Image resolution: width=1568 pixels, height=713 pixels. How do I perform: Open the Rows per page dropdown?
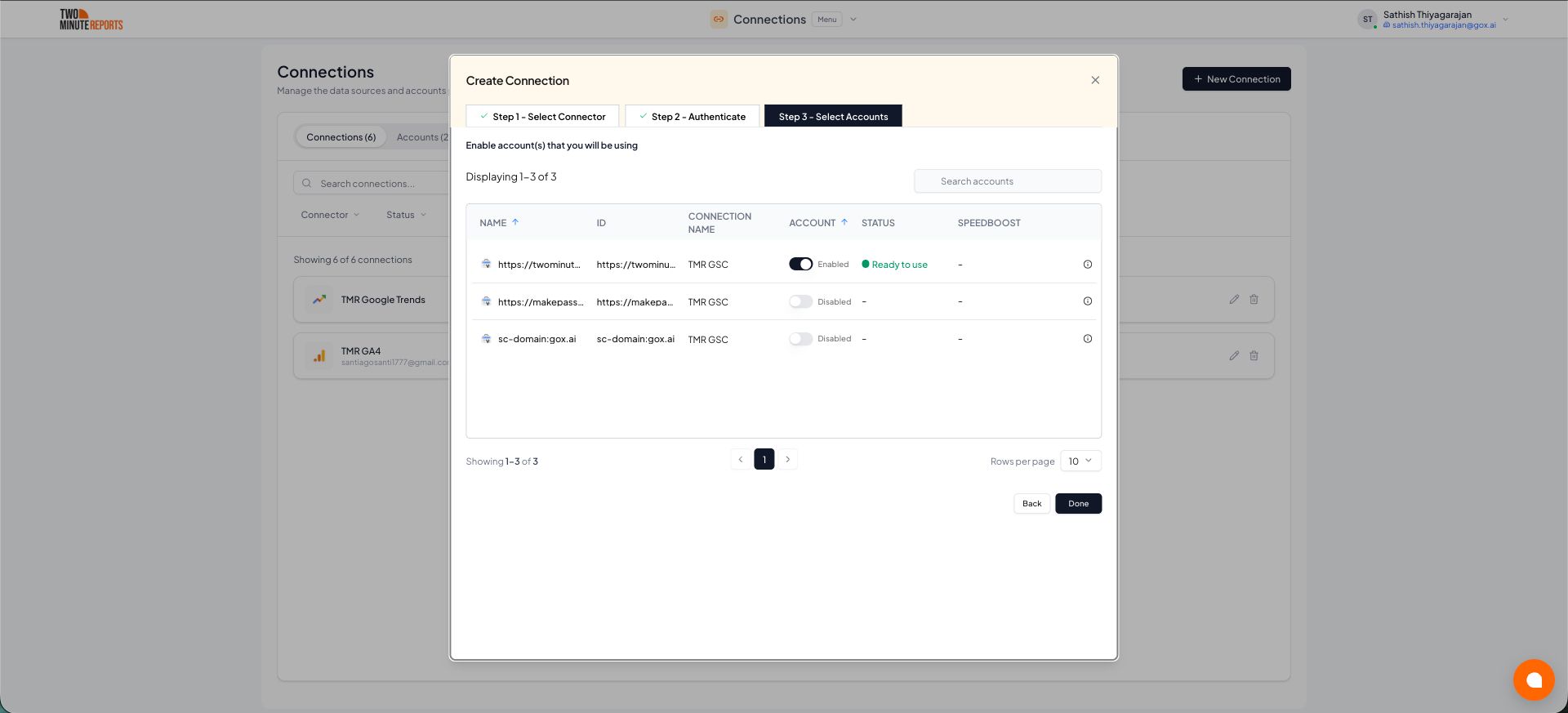click(1080, 461)
